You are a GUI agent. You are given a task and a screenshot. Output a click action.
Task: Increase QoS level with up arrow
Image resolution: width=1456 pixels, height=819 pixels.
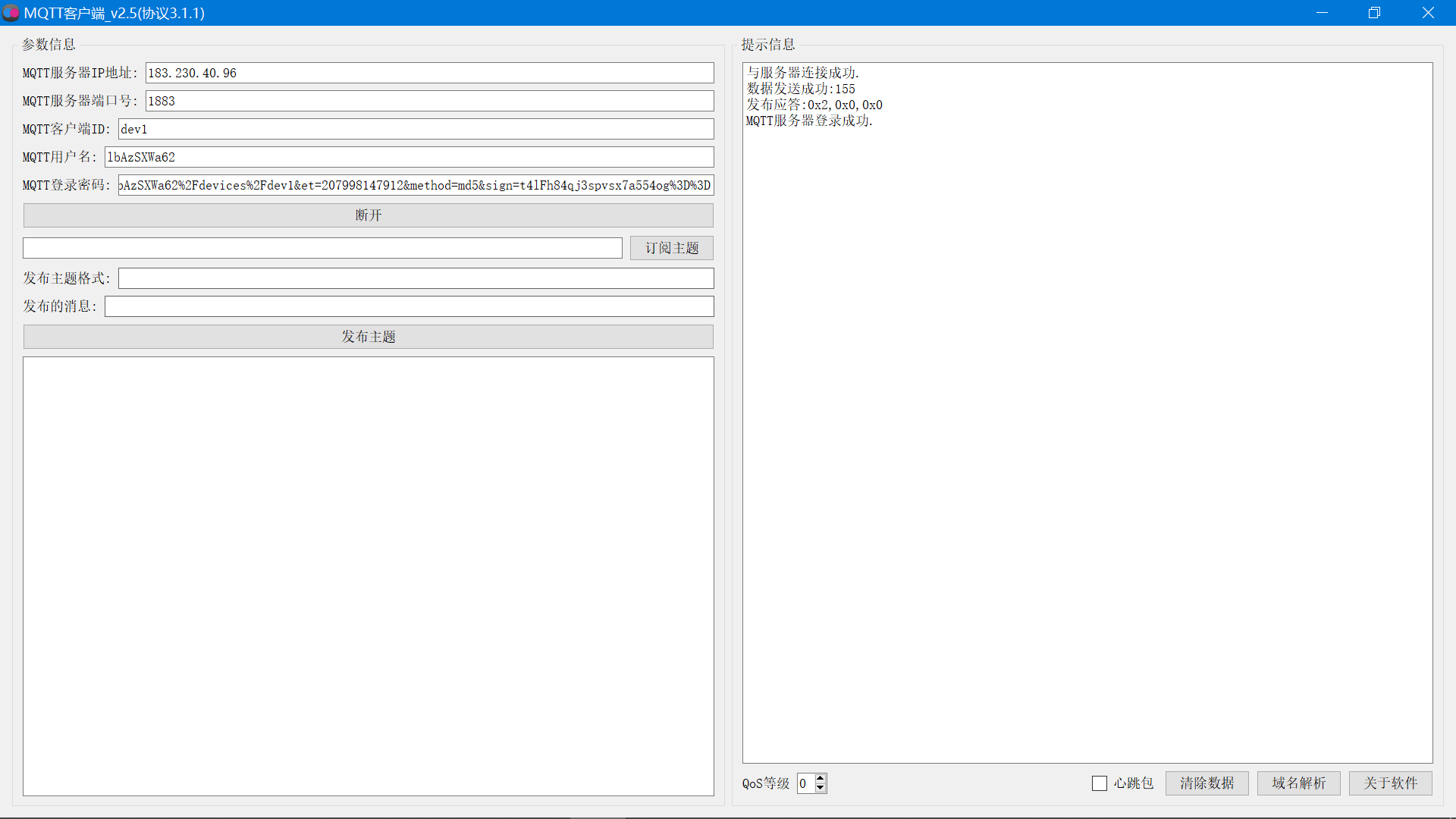pos(821,778)
